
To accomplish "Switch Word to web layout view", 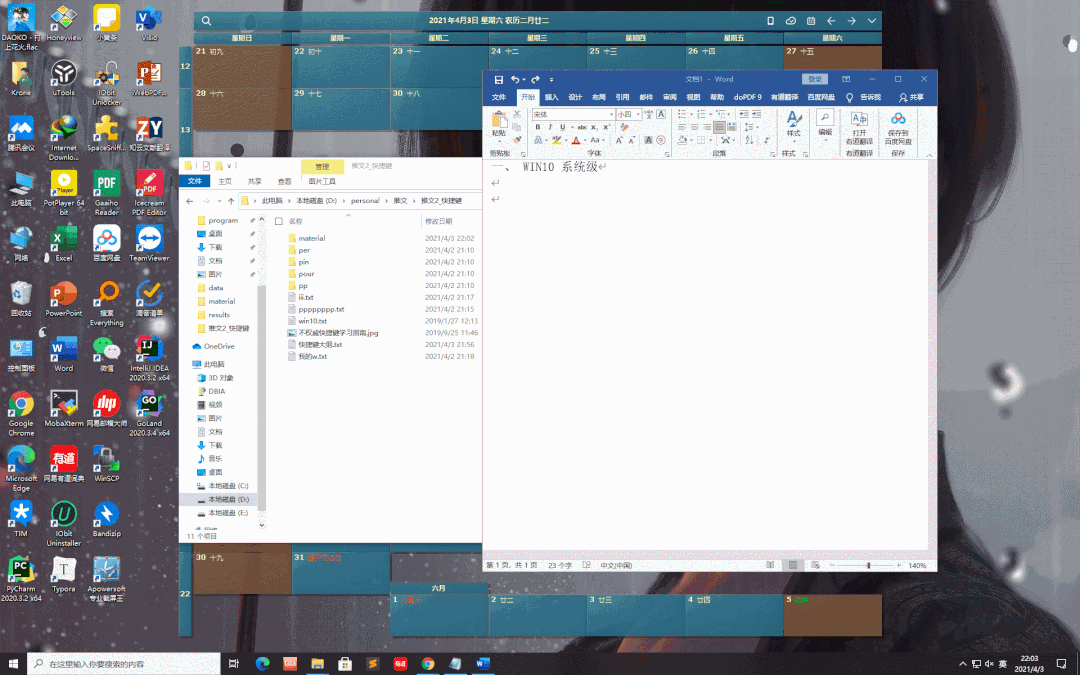I will 816,565.
